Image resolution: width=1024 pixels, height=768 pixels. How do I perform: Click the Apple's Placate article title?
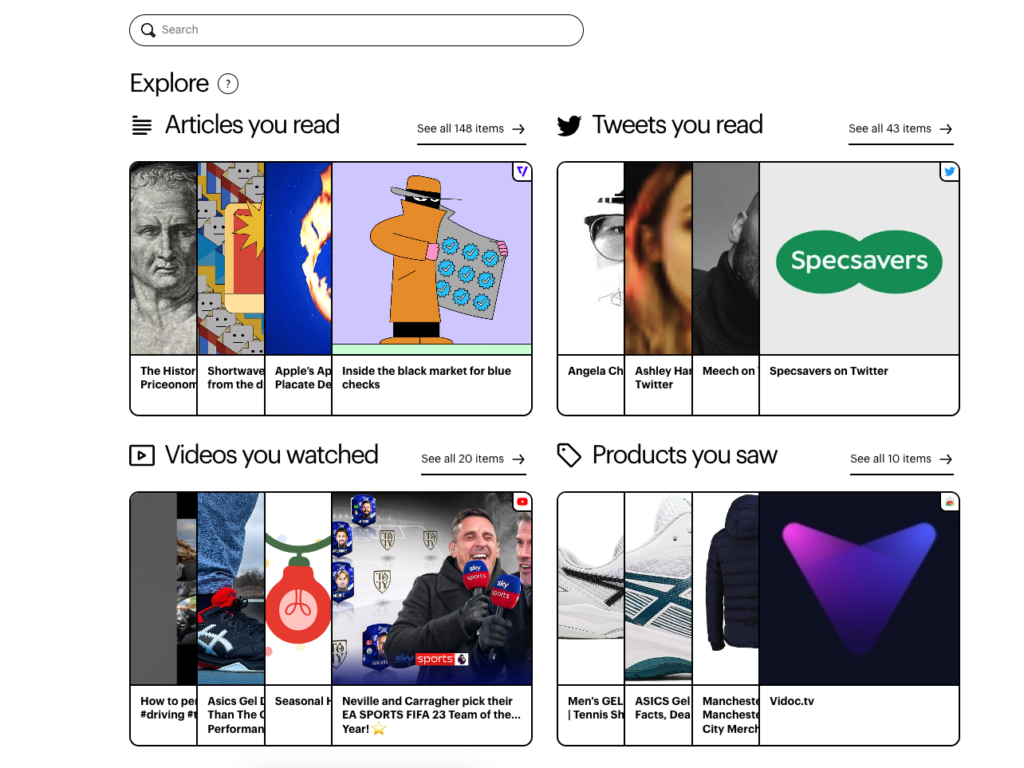tap(303, 377)
